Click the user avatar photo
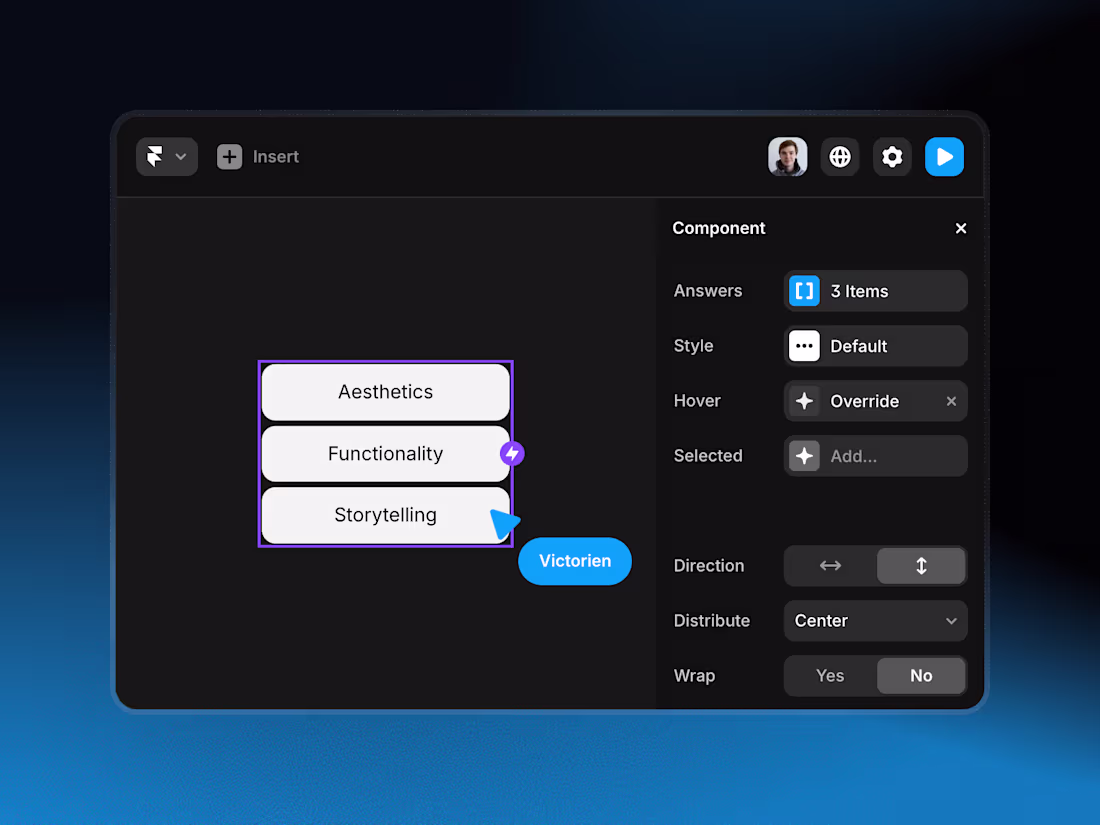Image resolution: width=1100 pixels, height=825 pixels. (787, 156)
